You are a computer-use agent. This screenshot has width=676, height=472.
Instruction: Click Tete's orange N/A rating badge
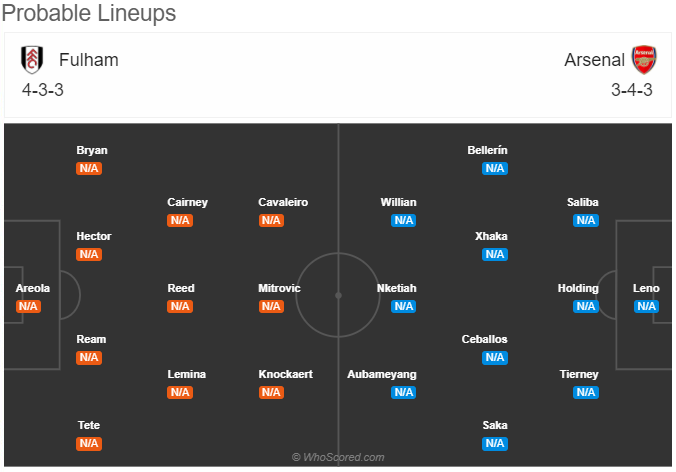89,444
